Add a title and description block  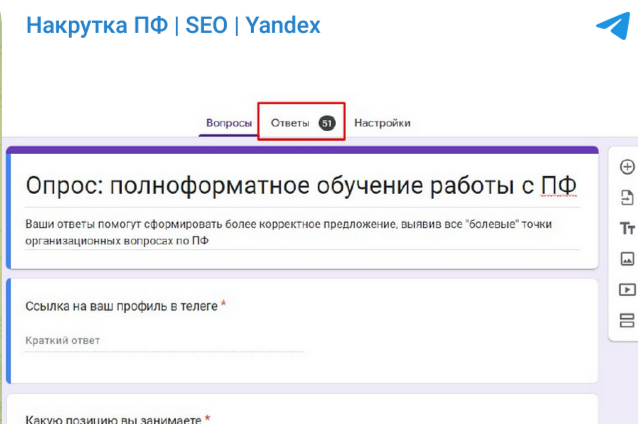click(x=627, y=228)
